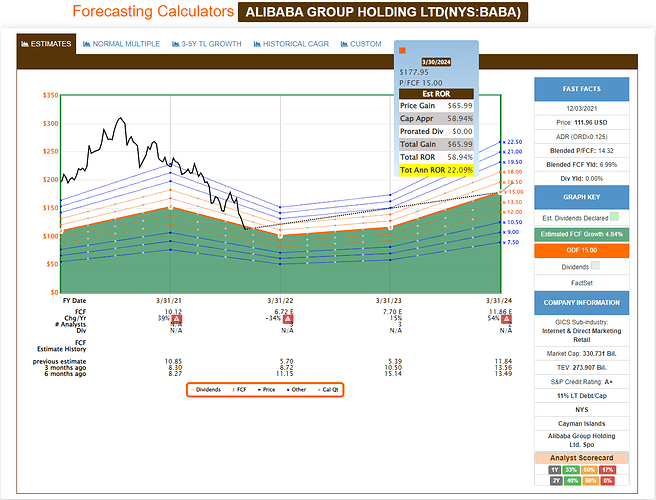This screenshot has width=656, height=500.
Task: Click the previous estimate row label
Action: click(x=59, y=362)
